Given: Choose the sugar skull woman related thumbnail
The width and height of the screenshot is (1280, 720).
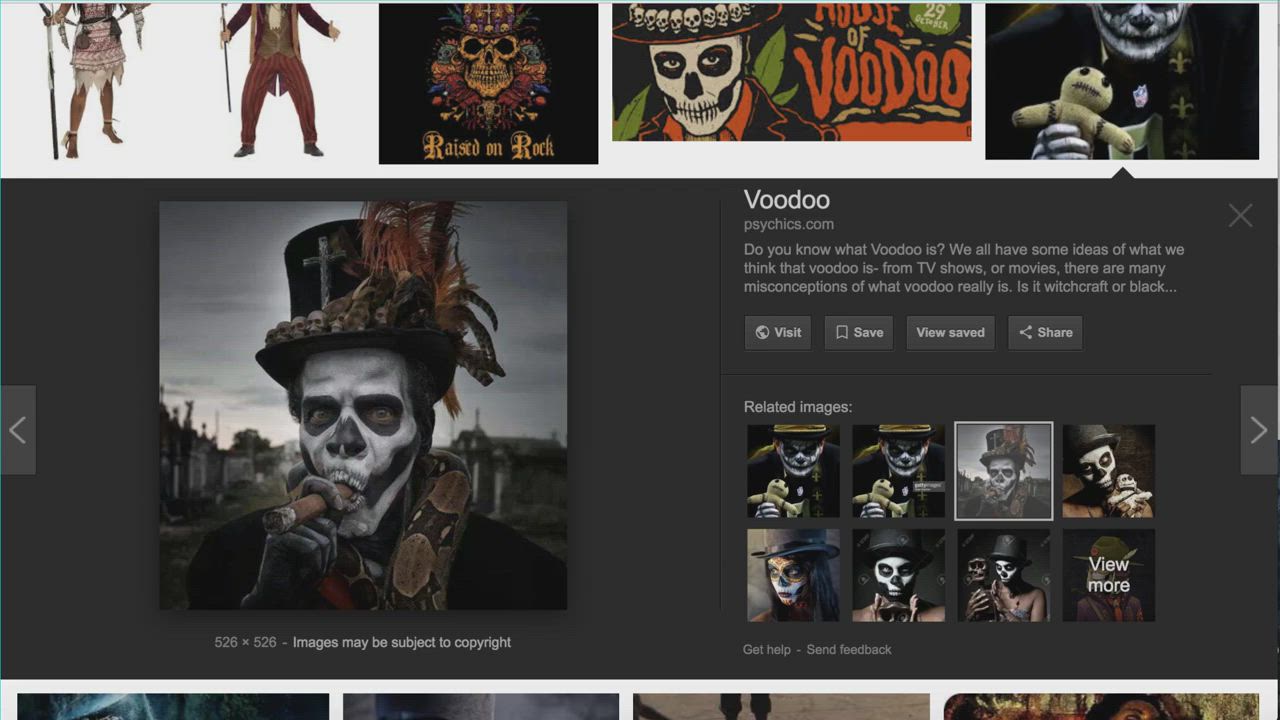Looking at the screenshot, I should [793, 576].
